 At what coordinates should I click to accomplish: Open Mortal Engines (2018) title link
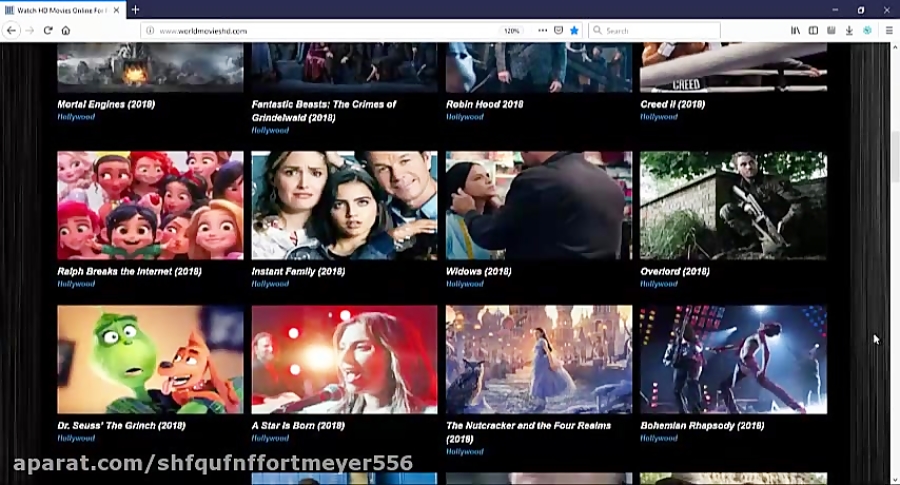click(106, 104)
